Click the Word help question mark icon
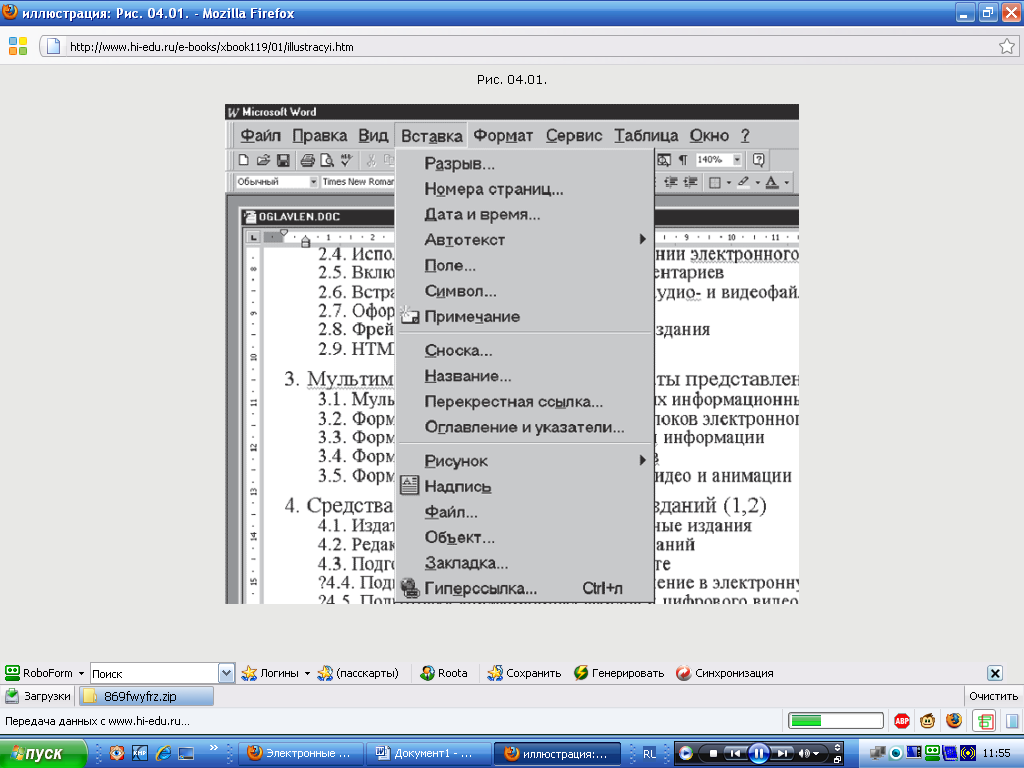This screenshot has width=1024, height=768. (758, 160)
